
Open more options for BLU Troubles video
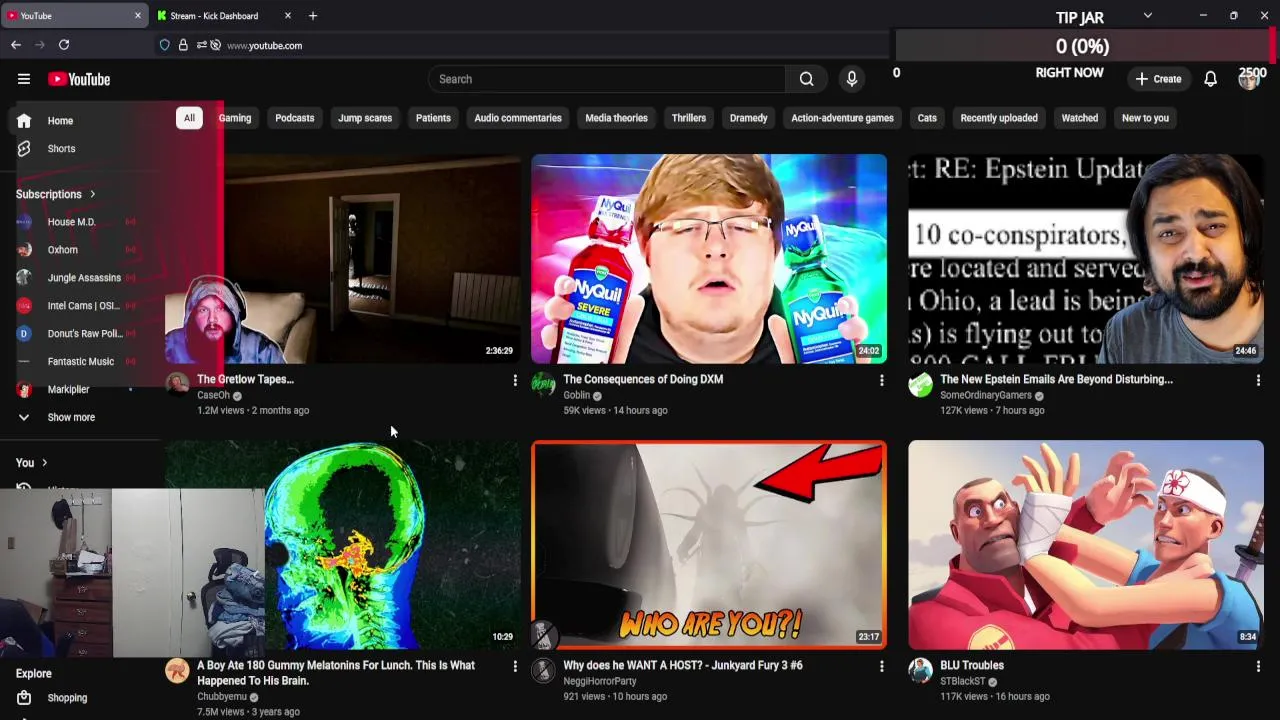click(1258, 666)
